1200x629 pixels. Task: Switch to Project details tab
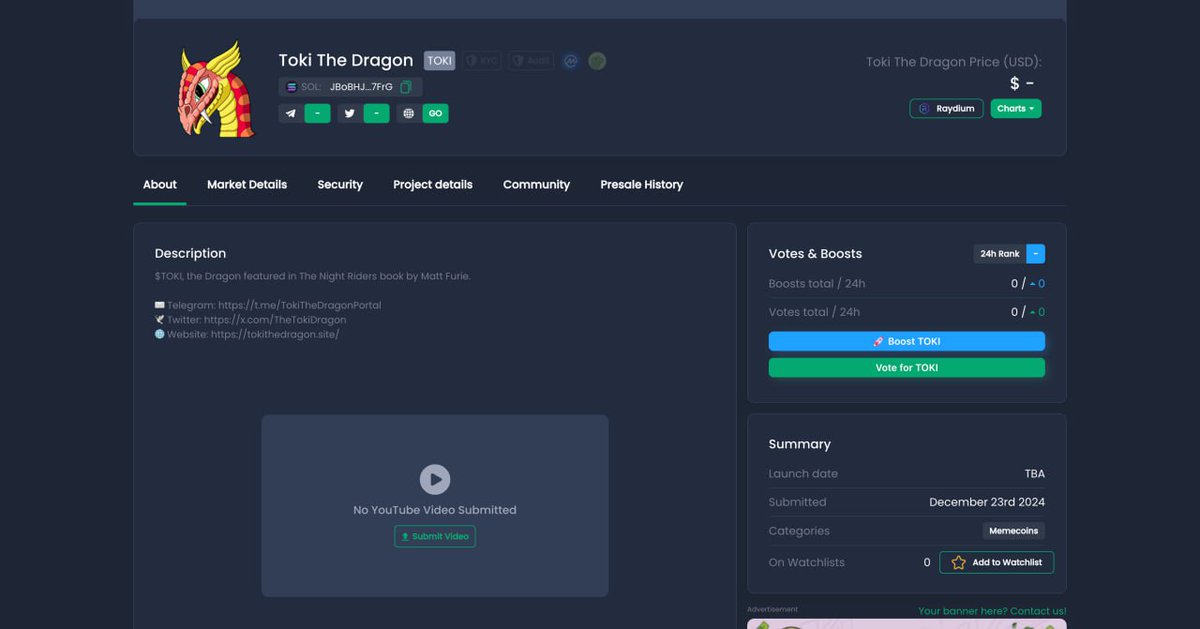point(433,184)
